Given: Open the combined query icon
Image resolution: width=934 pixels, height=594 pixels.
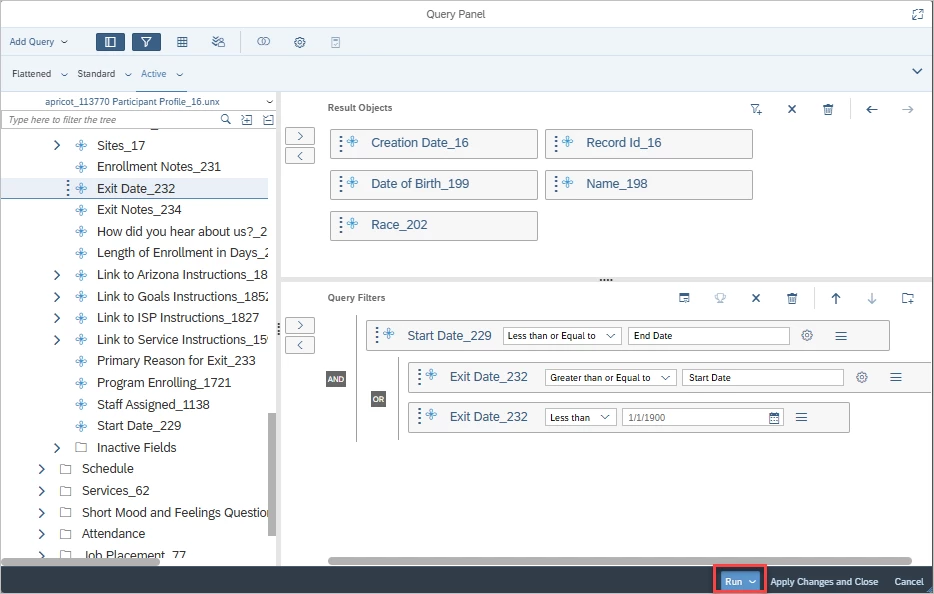Looking at the screenshot, I should pos(263,42).
